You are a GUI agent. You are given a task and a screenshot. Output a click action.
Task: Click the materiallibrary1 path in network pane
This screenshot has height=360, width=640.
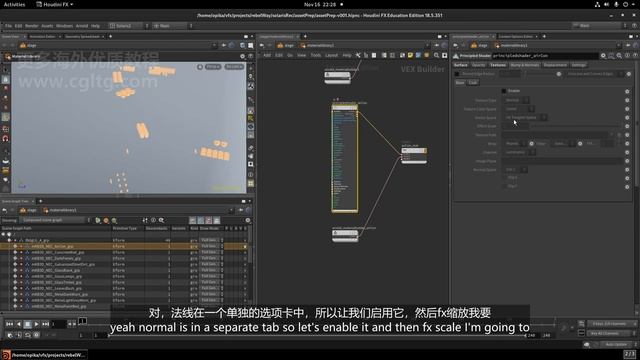pos(317,45)
